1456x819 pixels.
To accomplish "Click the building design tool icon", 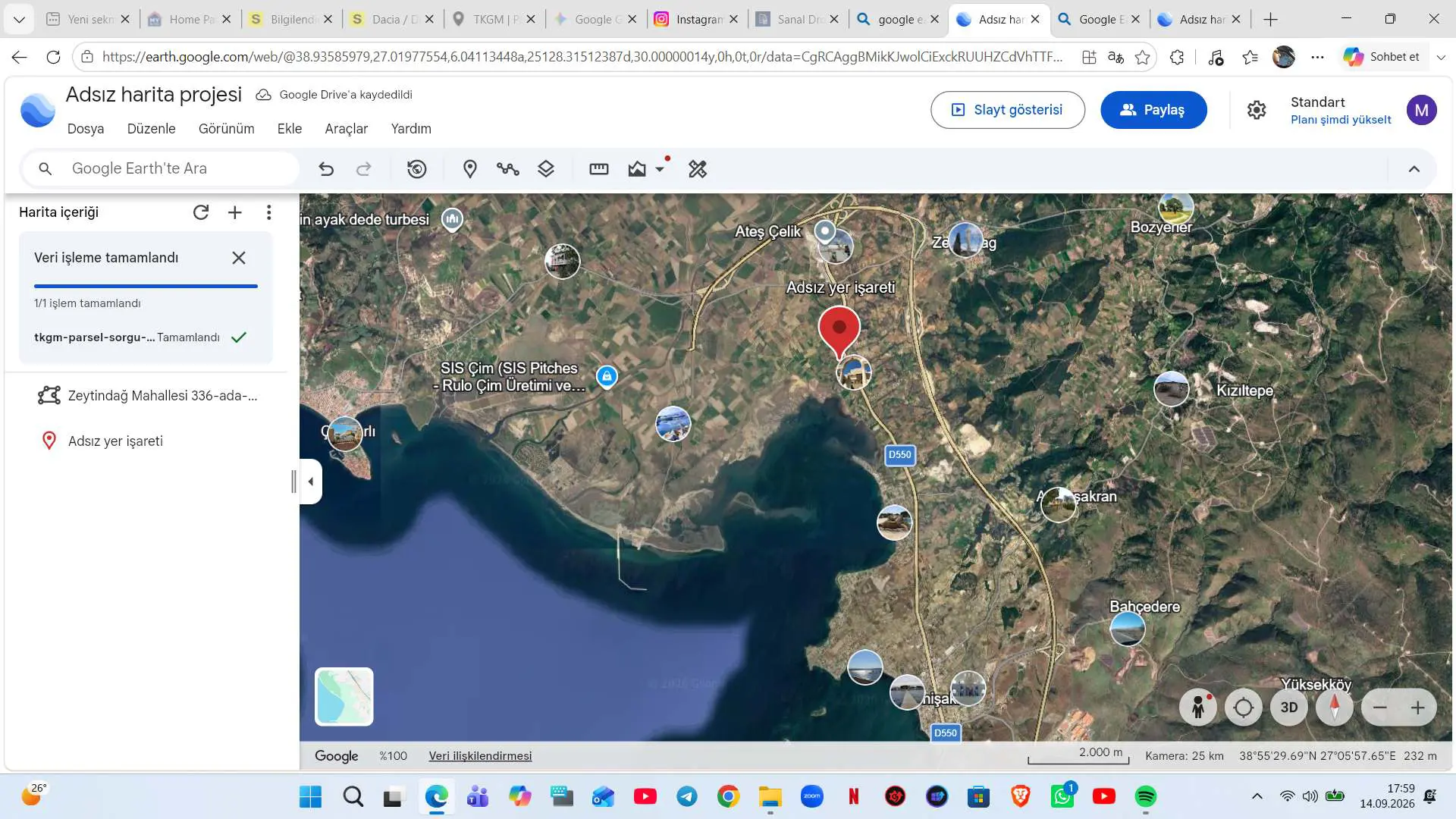I will coord(637,169).
